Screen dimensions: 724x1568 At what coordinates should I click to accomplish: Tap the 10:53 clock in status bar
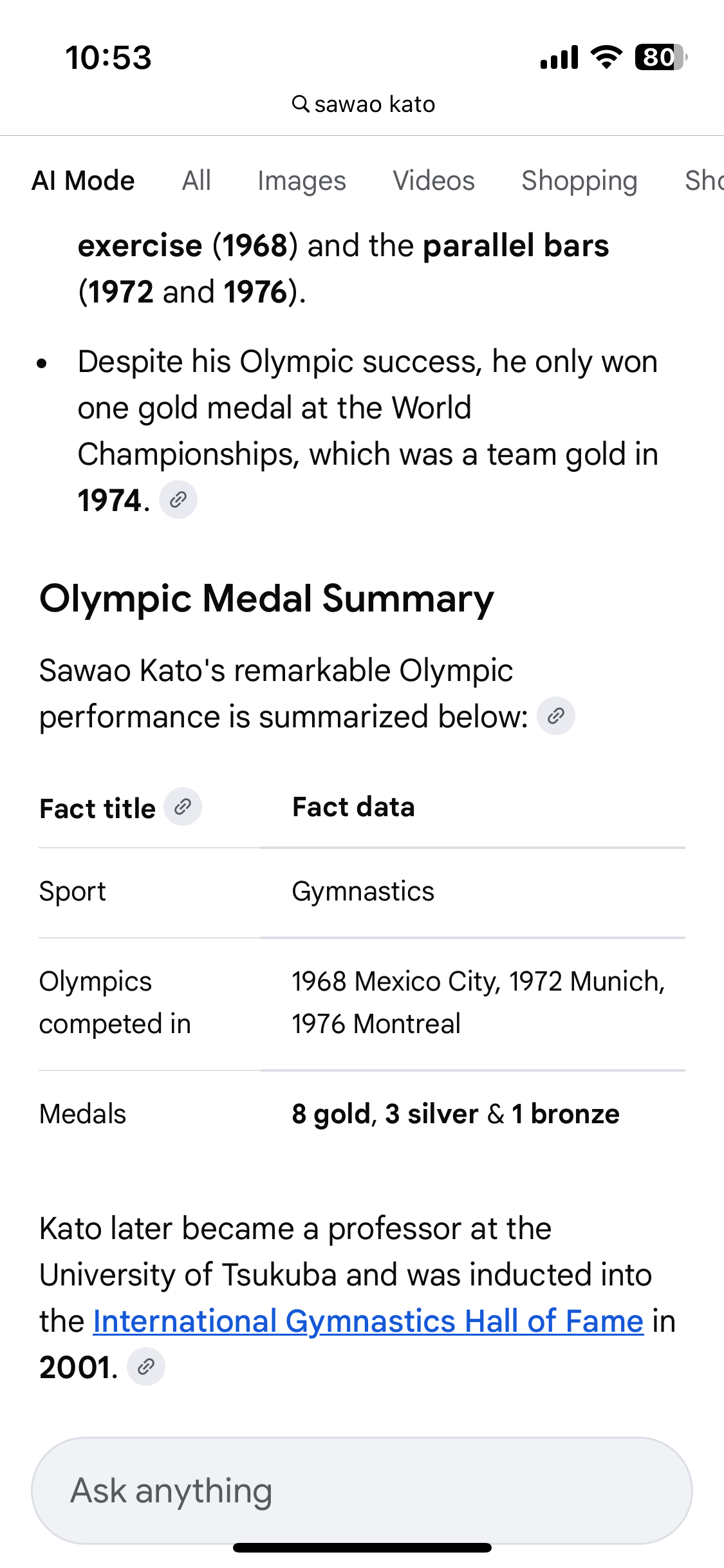coord(108,57)
